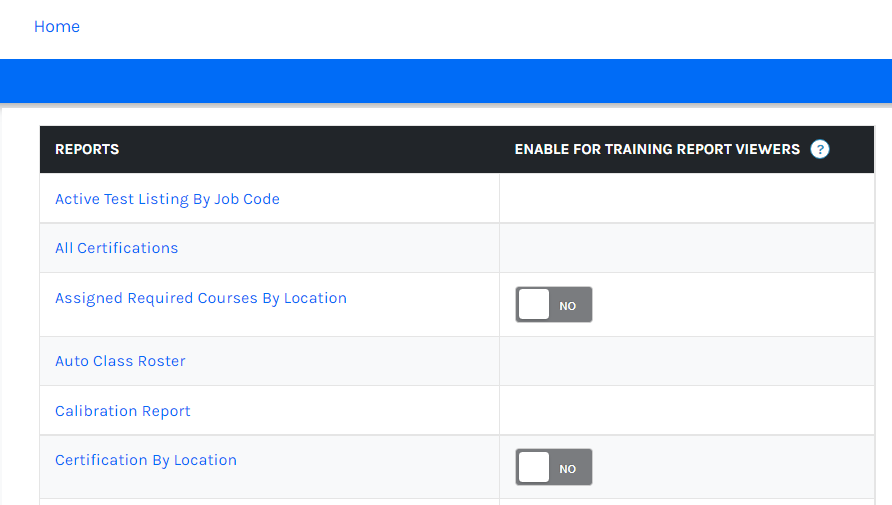Enable Assigned Required Courses By Location toggle

coord(554,305)
